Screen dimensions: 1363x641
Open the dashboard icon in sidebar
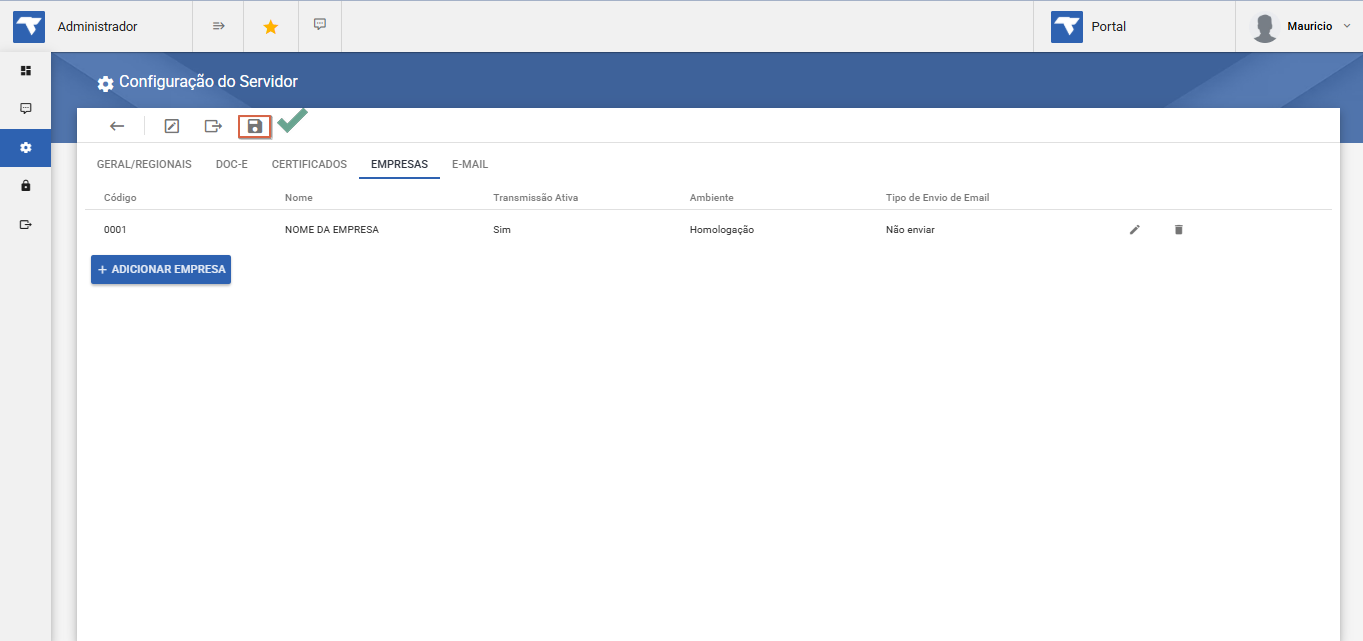coord(26,71)
